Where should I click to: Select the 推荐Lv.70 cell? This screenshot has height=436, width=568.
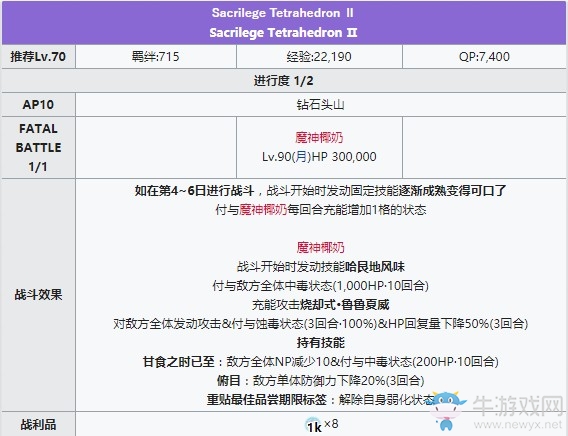point(38,56)
